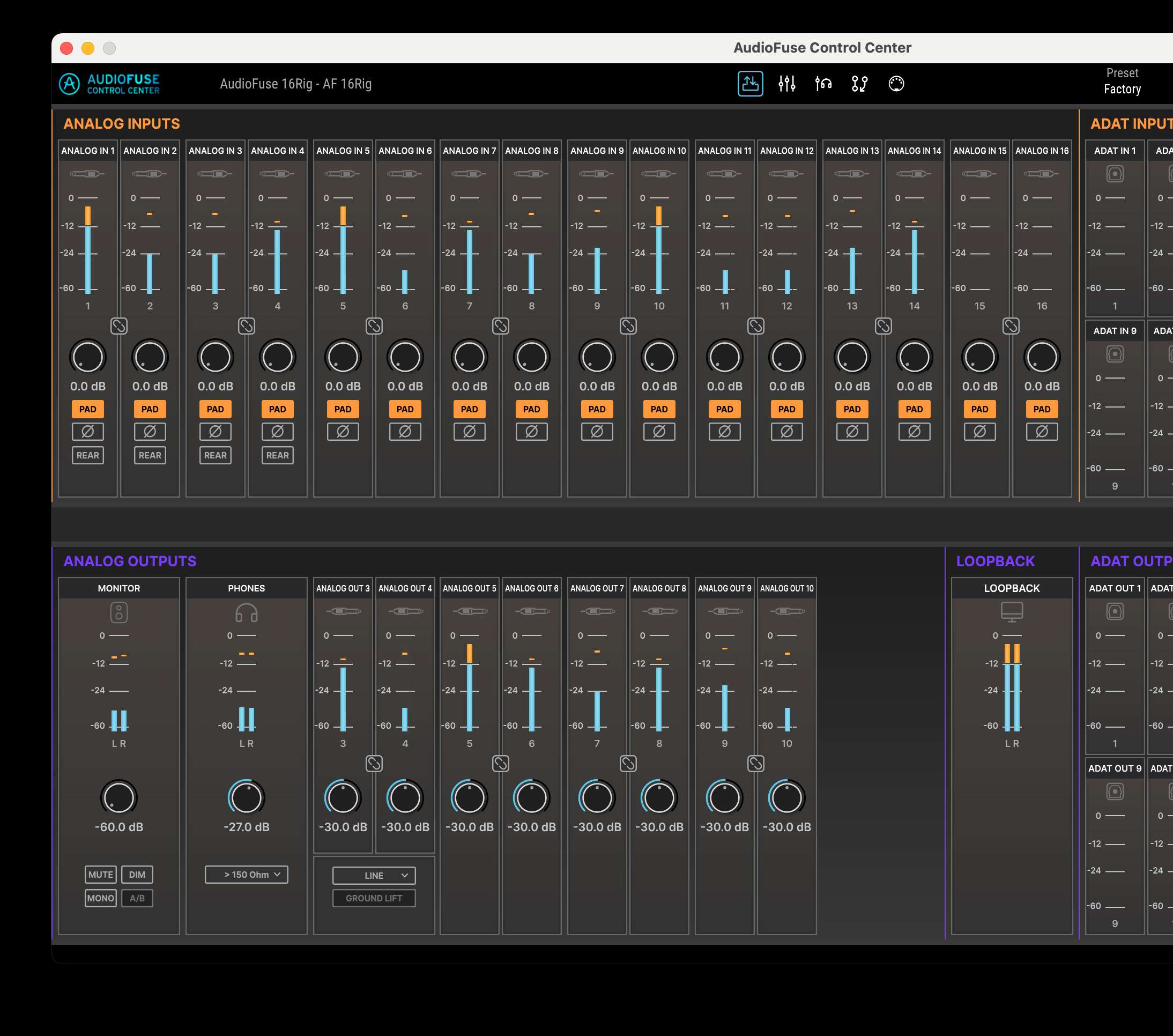1173x1036 pixels.
Task: Open the inputs/outputs view icon
Action: pos(750,84)
